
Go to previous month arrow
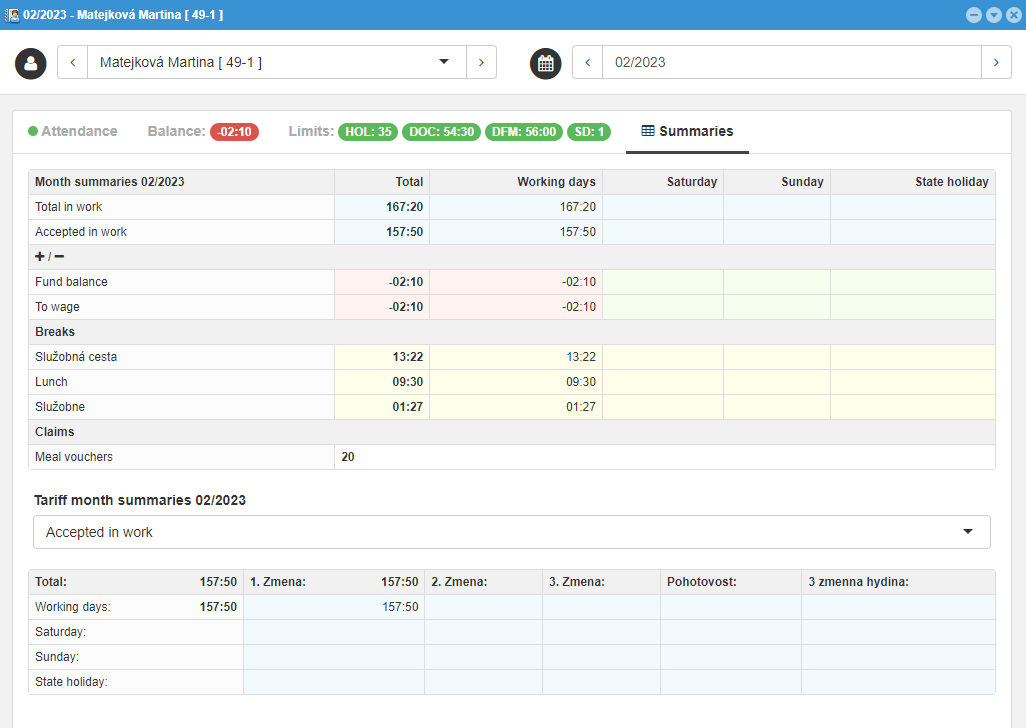587,62
